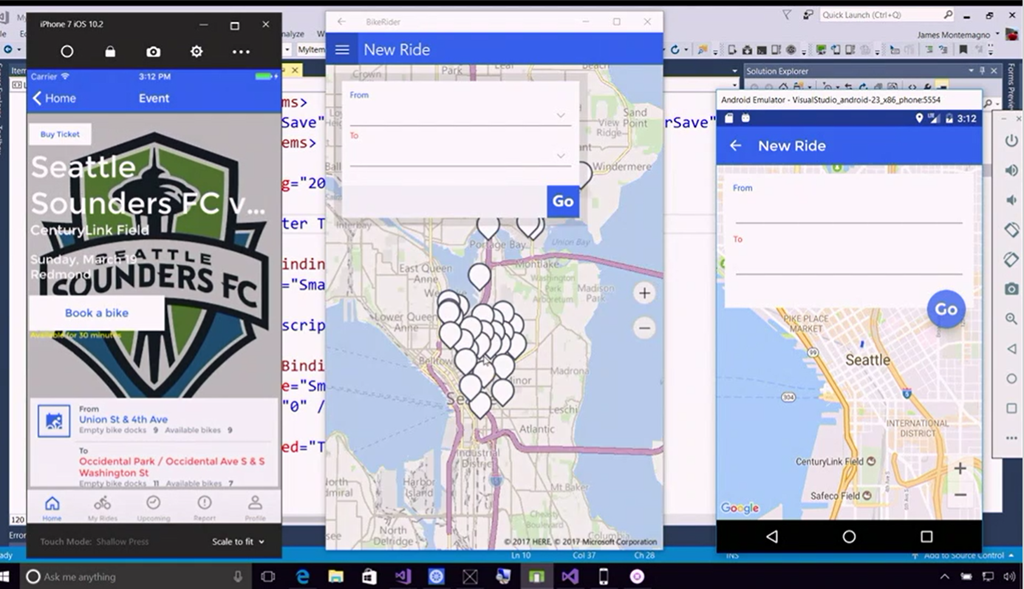Click Visual Studio notifications flag icon
This screenshot has height=589, width=1024.
pyautogui.click(x=787, y=14)
